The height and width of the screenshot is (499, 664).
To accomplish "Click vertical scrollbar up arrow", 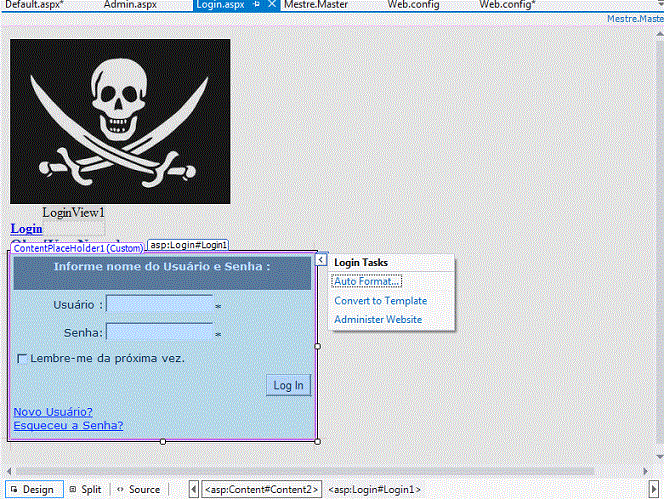I will click(x=659, y=34).
